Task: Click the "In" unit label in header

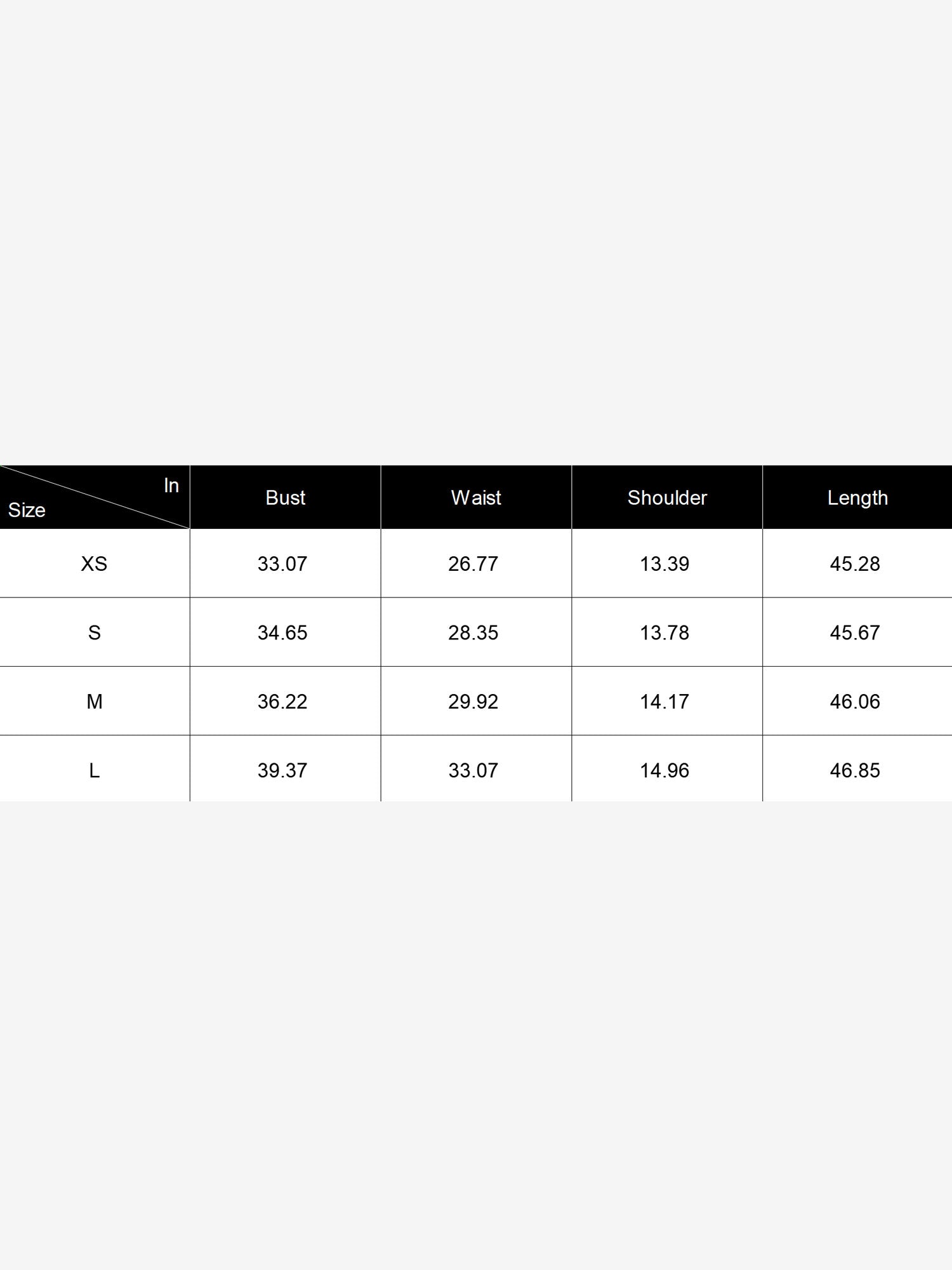Action: coord(171,486)
